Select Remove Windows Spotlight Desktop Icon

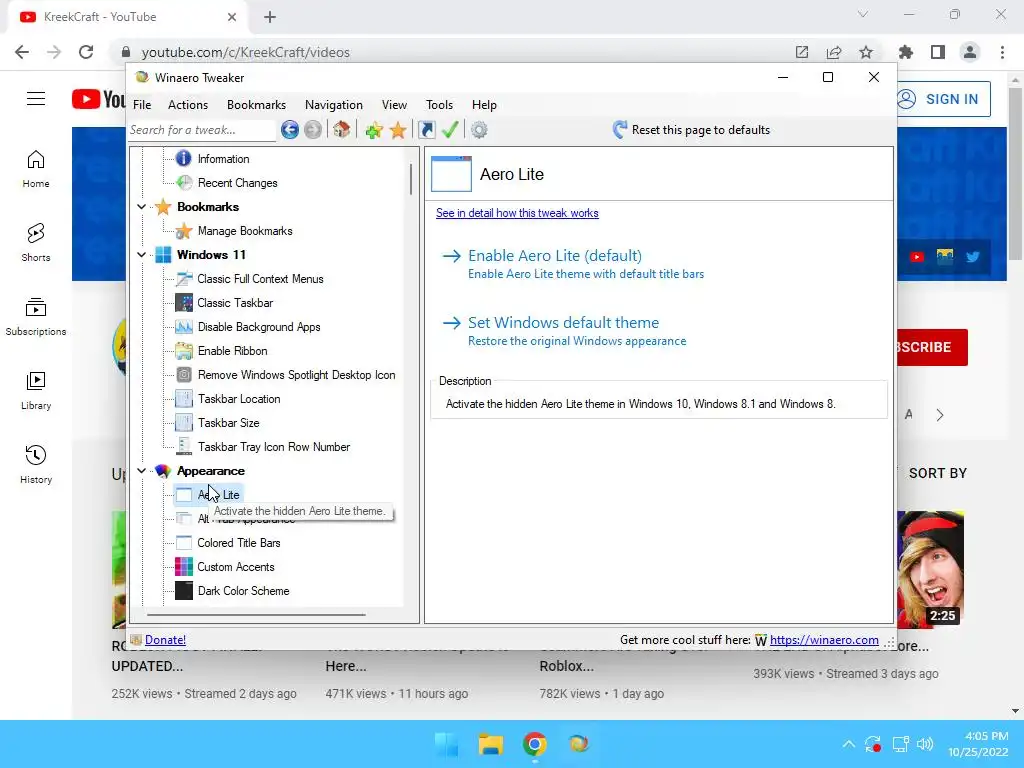click(x=296, y=375)
